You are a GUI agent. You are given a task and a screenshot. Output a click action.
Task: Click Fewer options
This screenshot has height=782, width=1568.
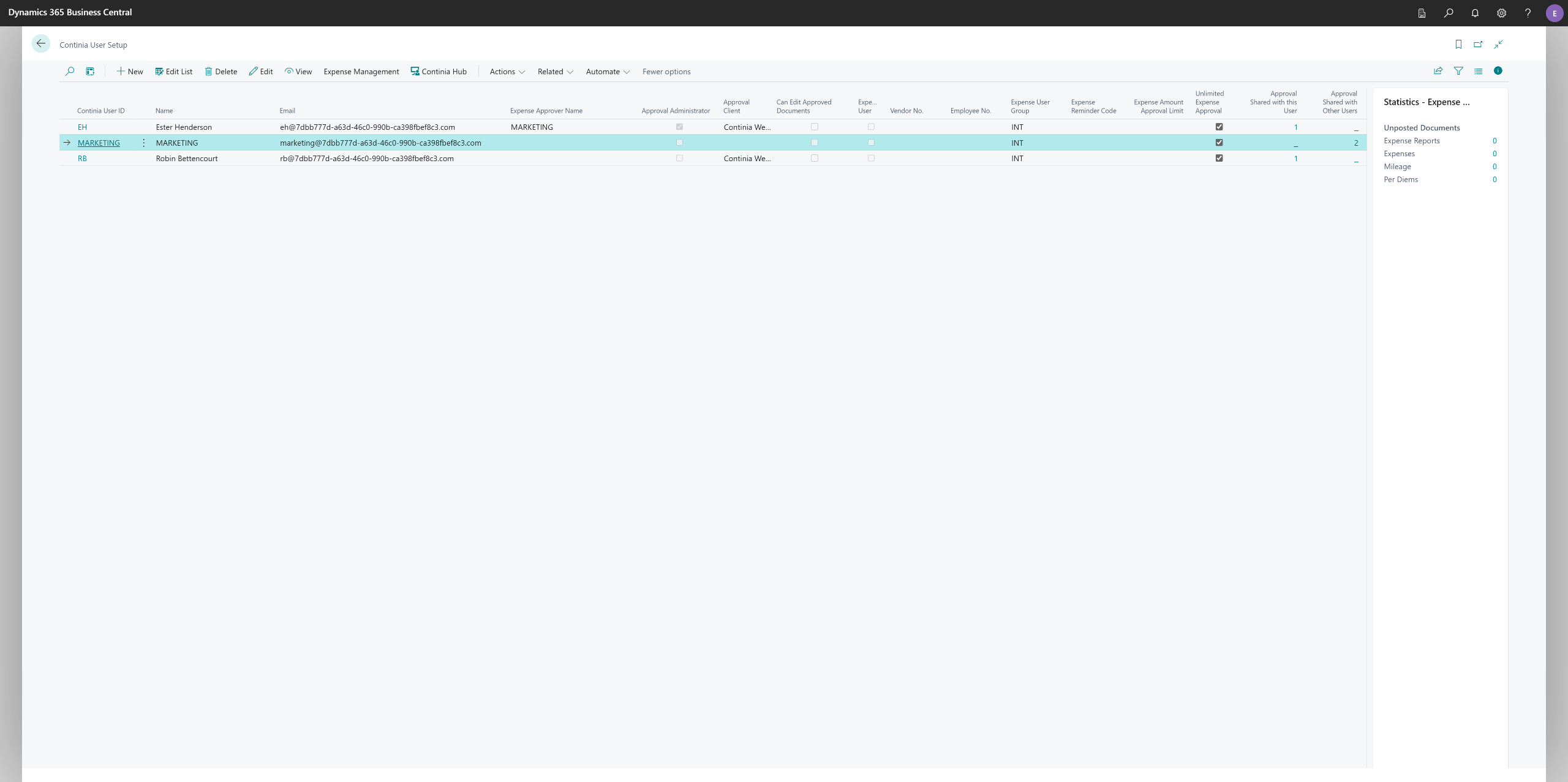[x=666, y=72]
